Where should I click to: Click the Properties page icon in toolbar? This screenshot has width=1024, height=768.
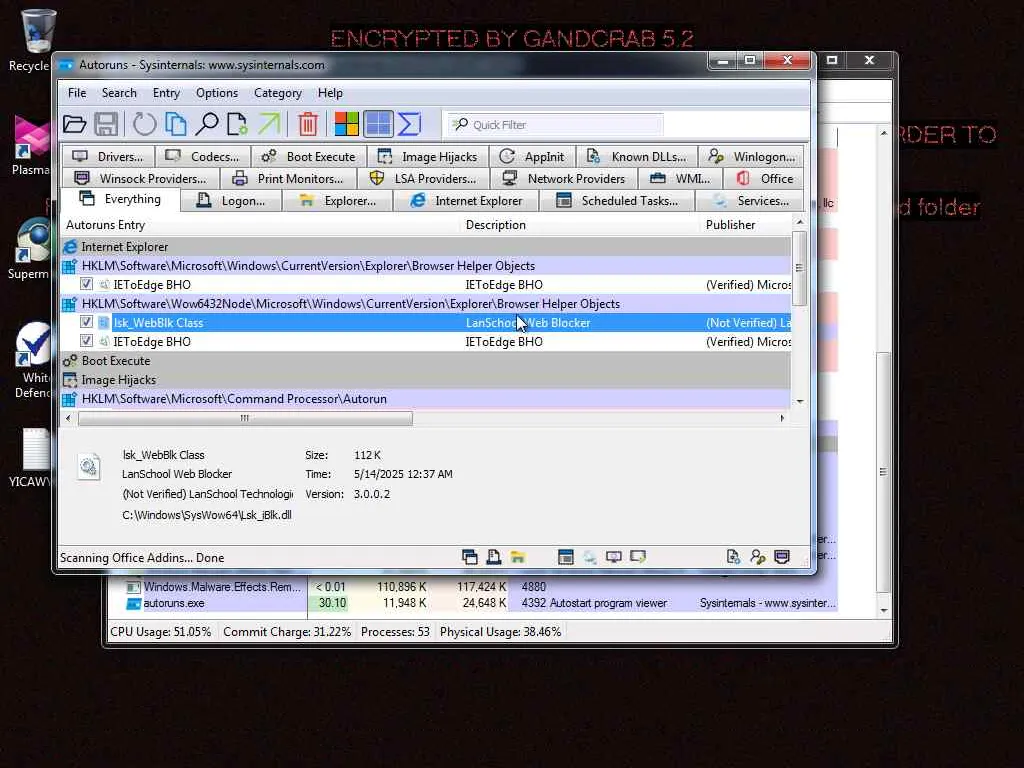click(x=237, y=124)
